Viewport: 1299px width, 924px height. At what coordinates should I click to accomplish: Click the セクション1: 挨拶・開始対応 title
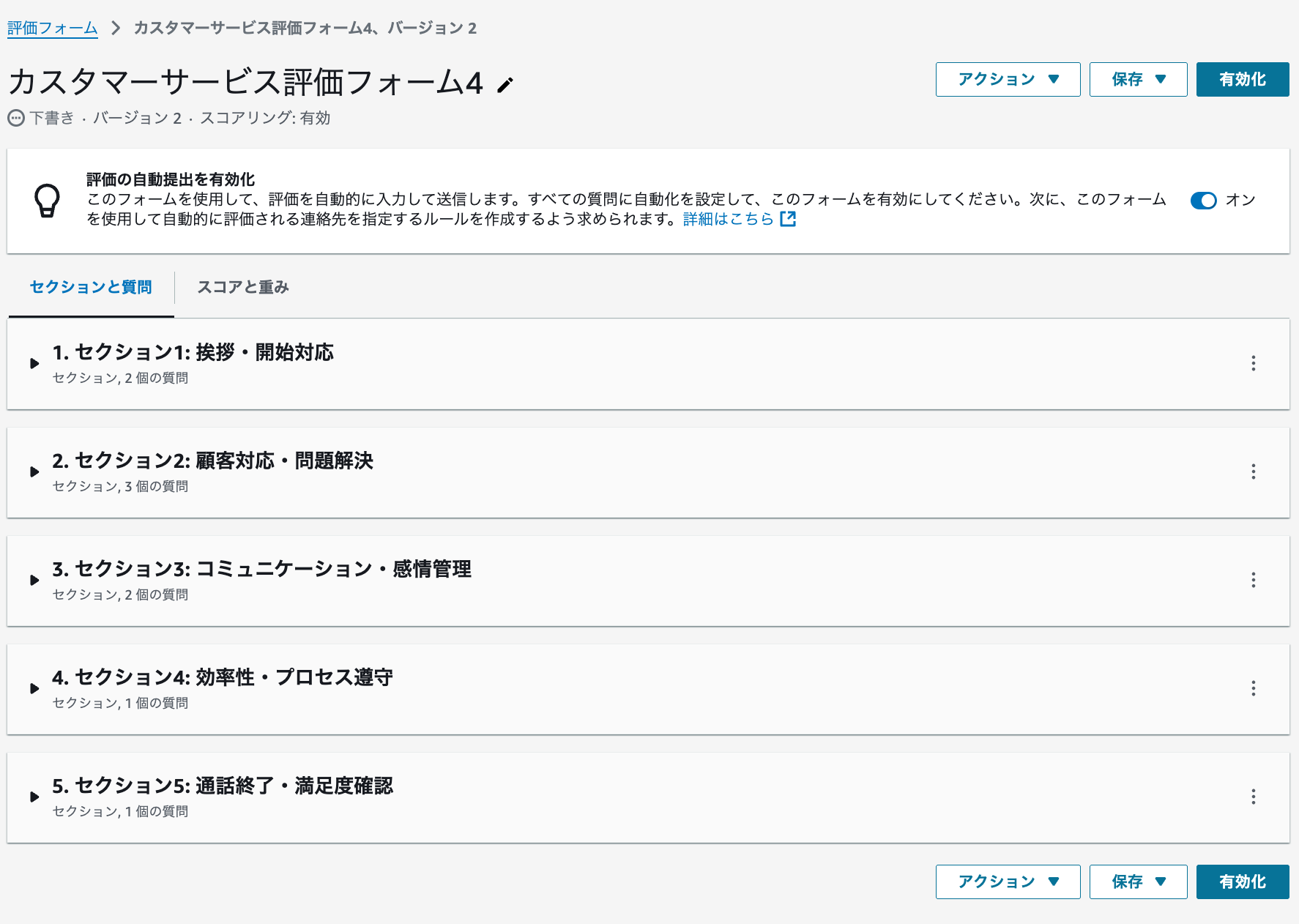(x=193, y=352)
